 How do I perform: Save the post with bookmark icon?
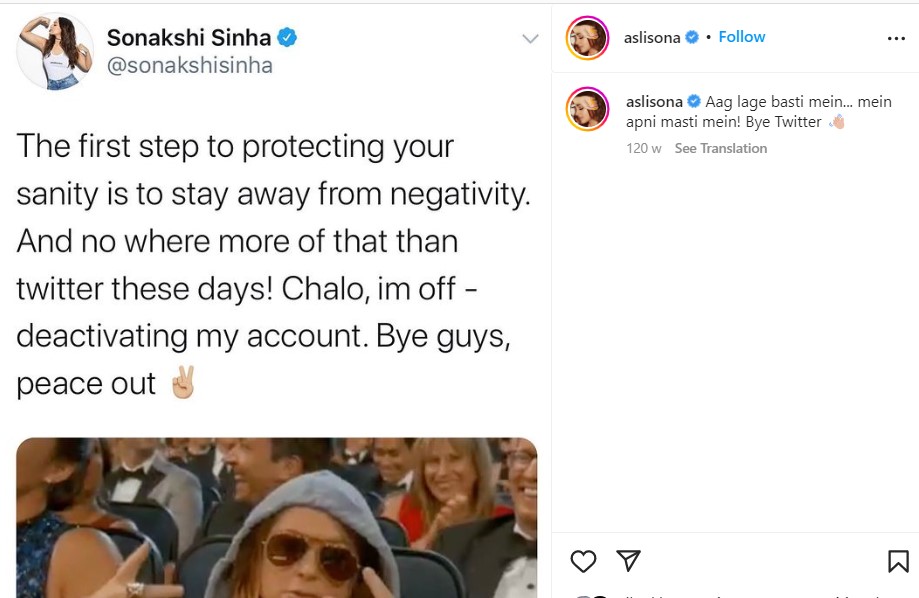pos(898,561)
